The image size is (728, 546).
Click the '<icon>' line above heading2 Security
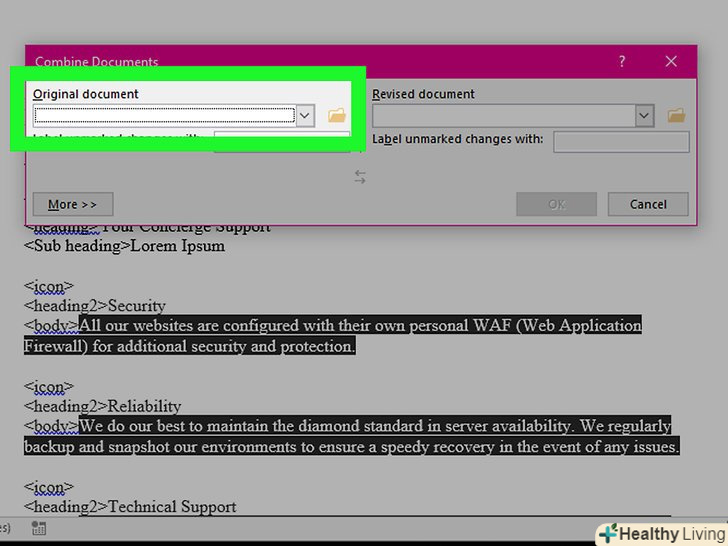click(49, 286)
